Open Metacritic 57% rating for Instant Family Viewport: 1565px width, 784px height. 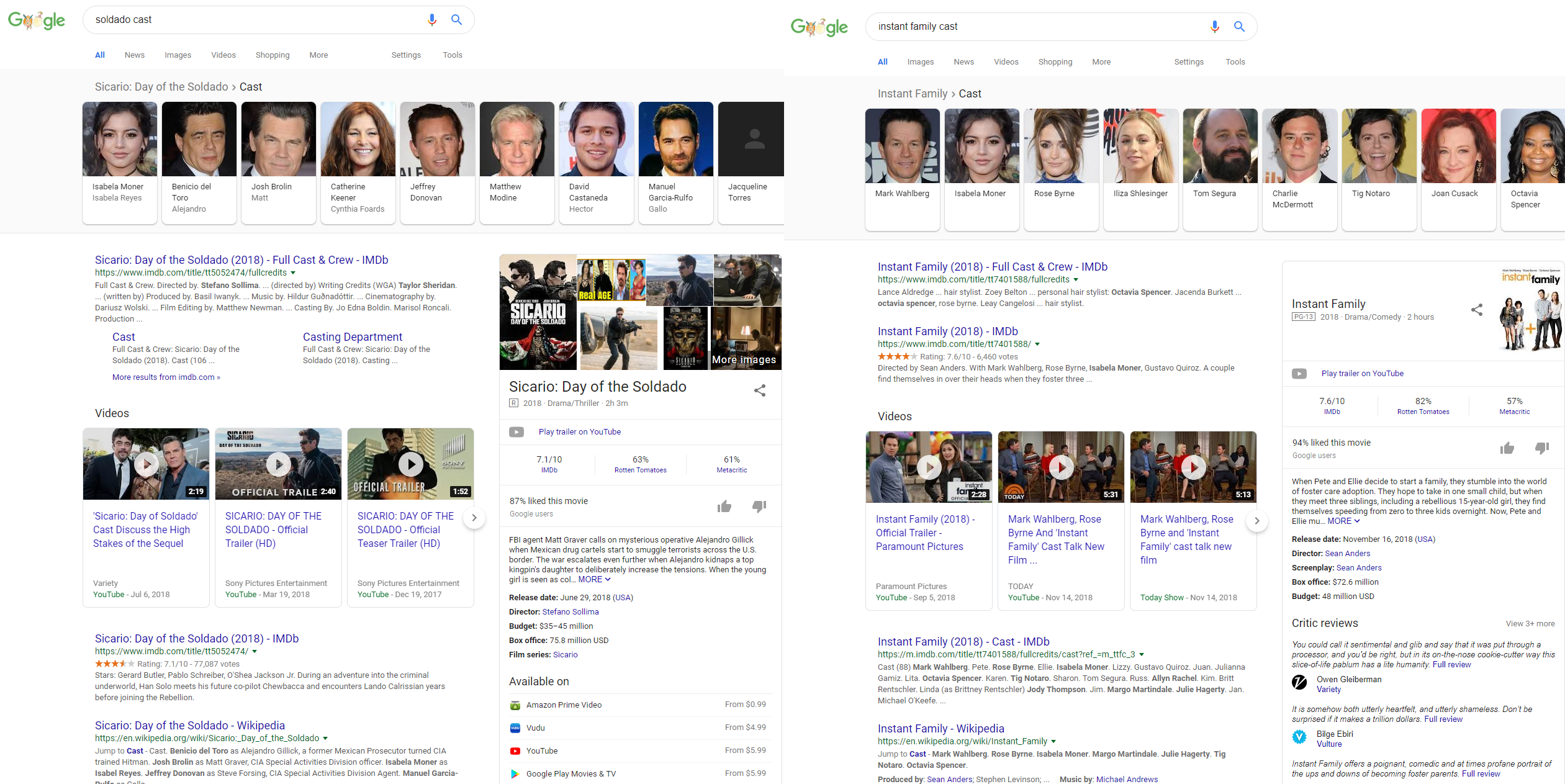[x=1515, y=406]
